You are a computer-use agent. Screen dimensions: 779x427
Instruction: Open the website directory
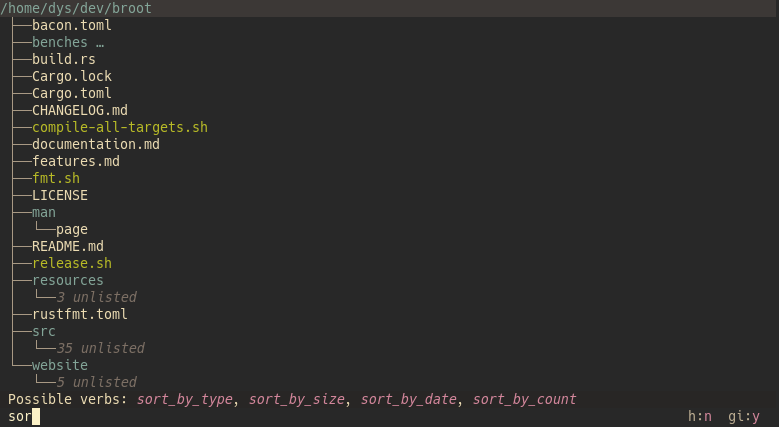(x=60, y=365)
